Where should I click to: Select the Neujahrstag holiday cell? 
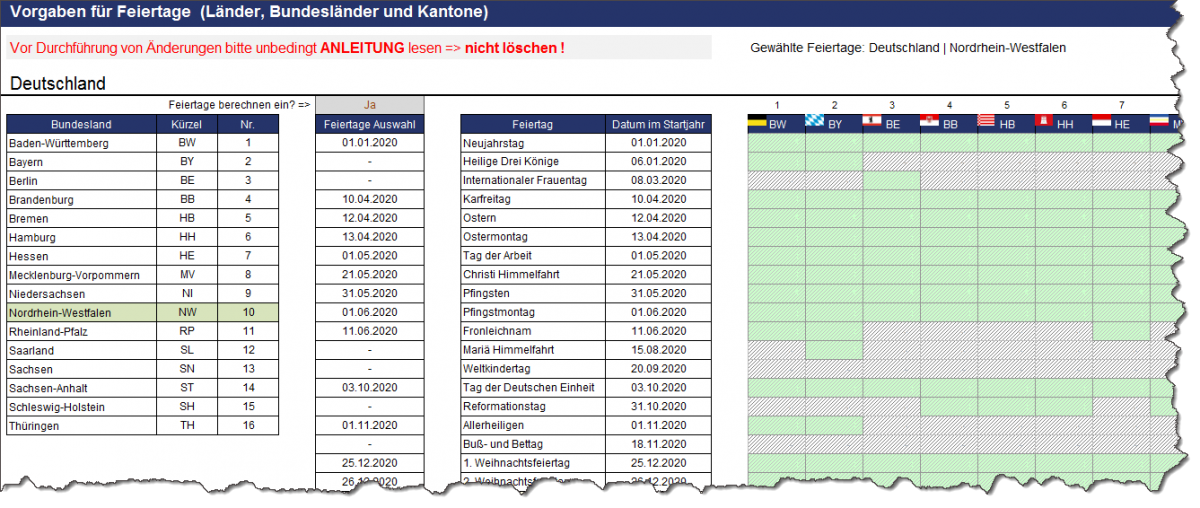[532, 143]
